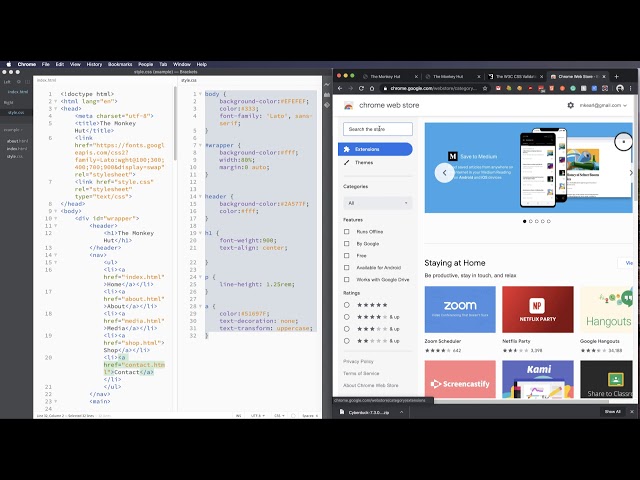Check Works with Google Drive checkbox
Screen dimensions: 640x480
347,280
